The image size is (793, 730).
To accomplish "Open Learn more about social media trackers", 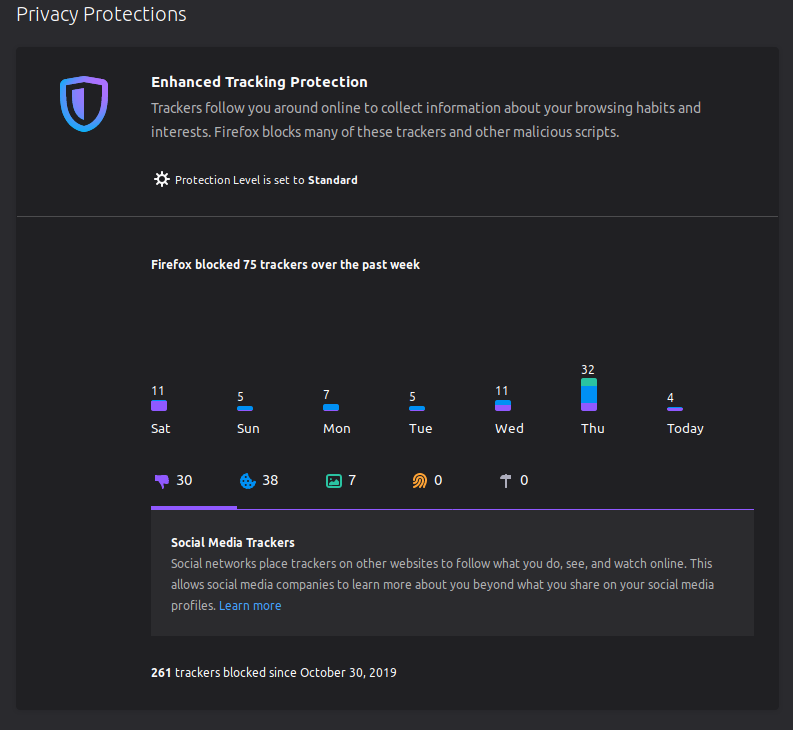I will pos(250,606).
